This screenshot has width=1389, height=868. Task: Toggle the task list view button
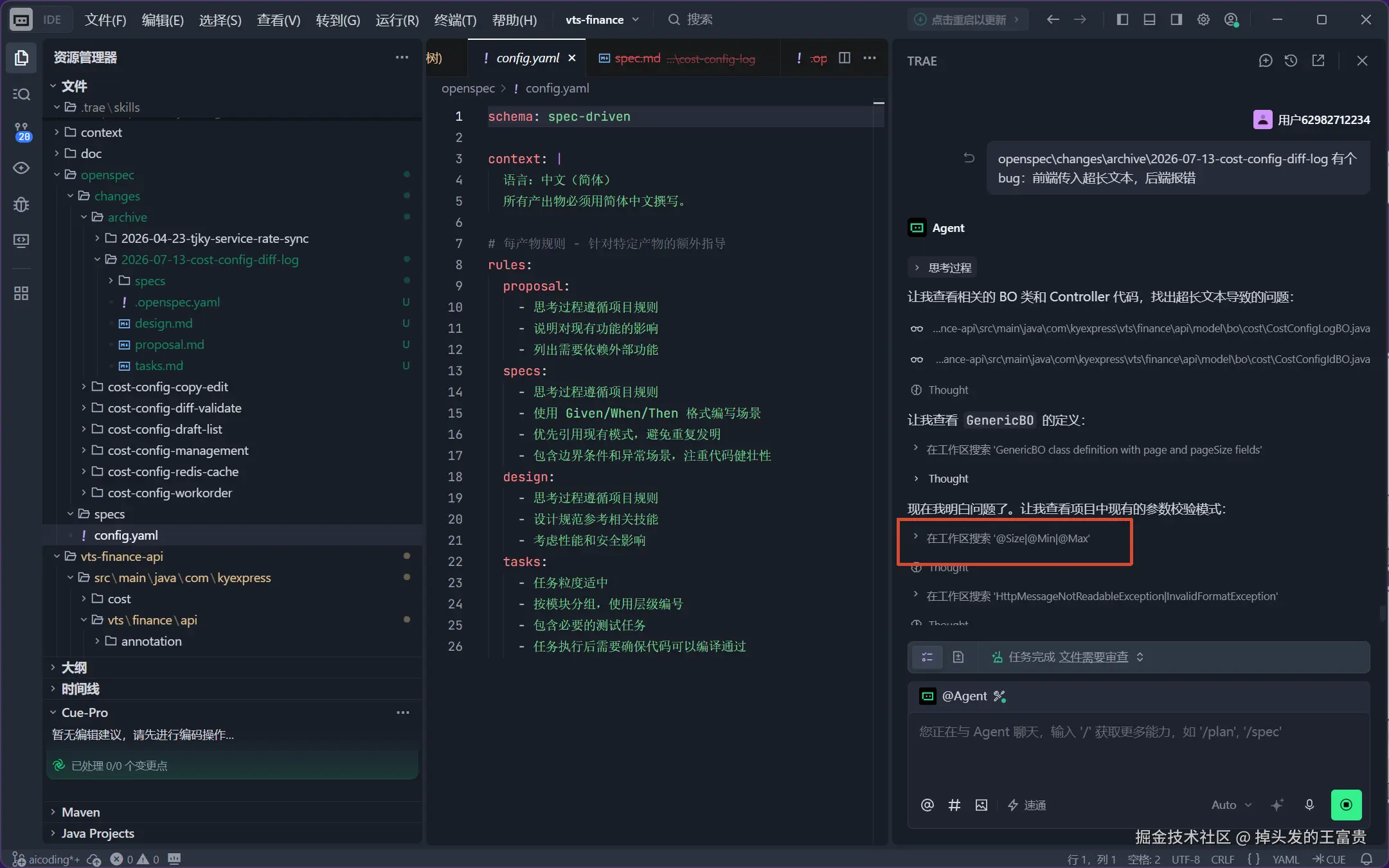pyautogui.click(x=927, y=657)
